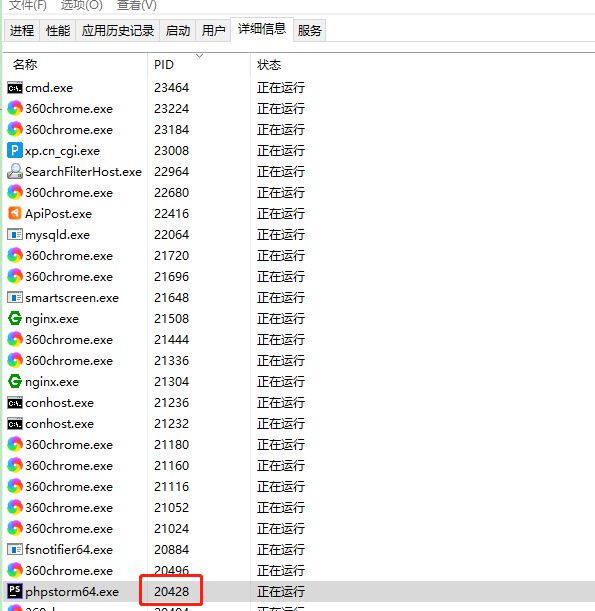This screenshot has width=595, height=611.
Task: Click the PID value 22416
Action: [171, 214]
